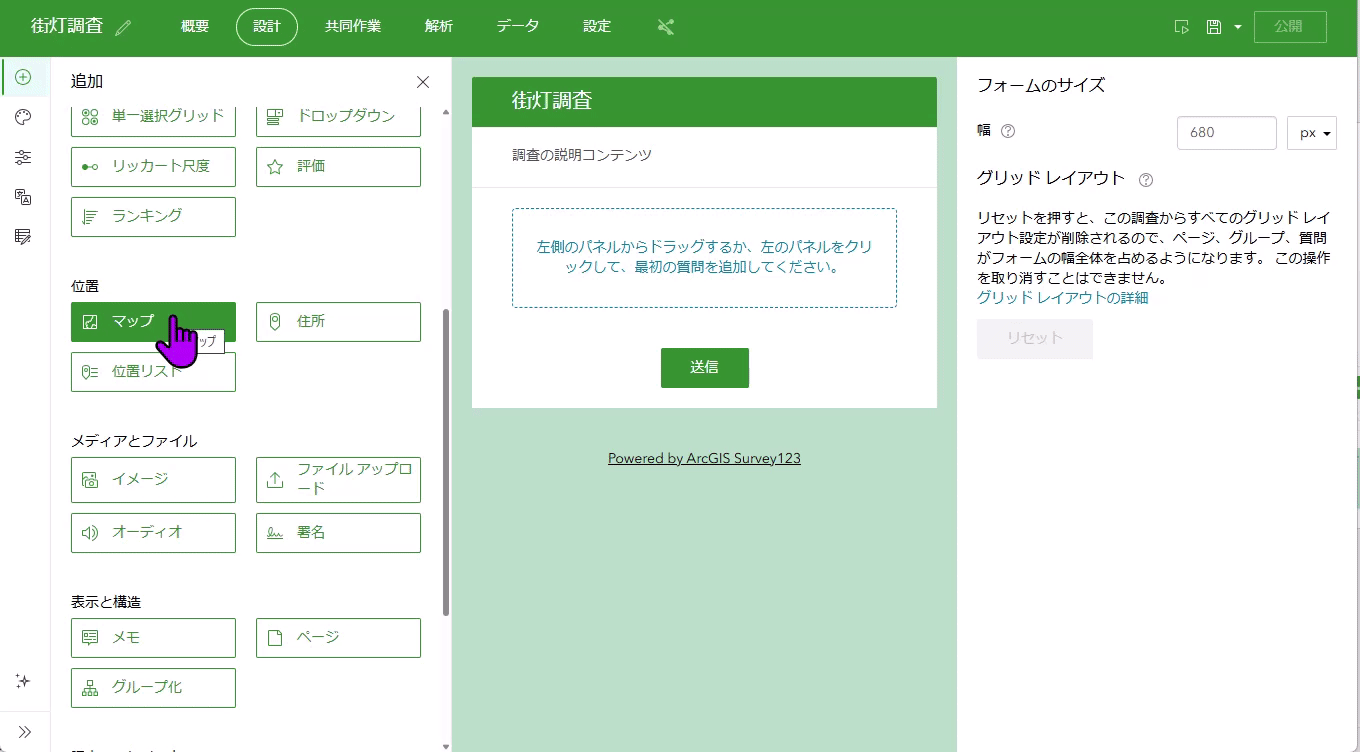
Task: Open the グリッド レイアウトの詳細 link
Action: click(x=1062, y=297)
